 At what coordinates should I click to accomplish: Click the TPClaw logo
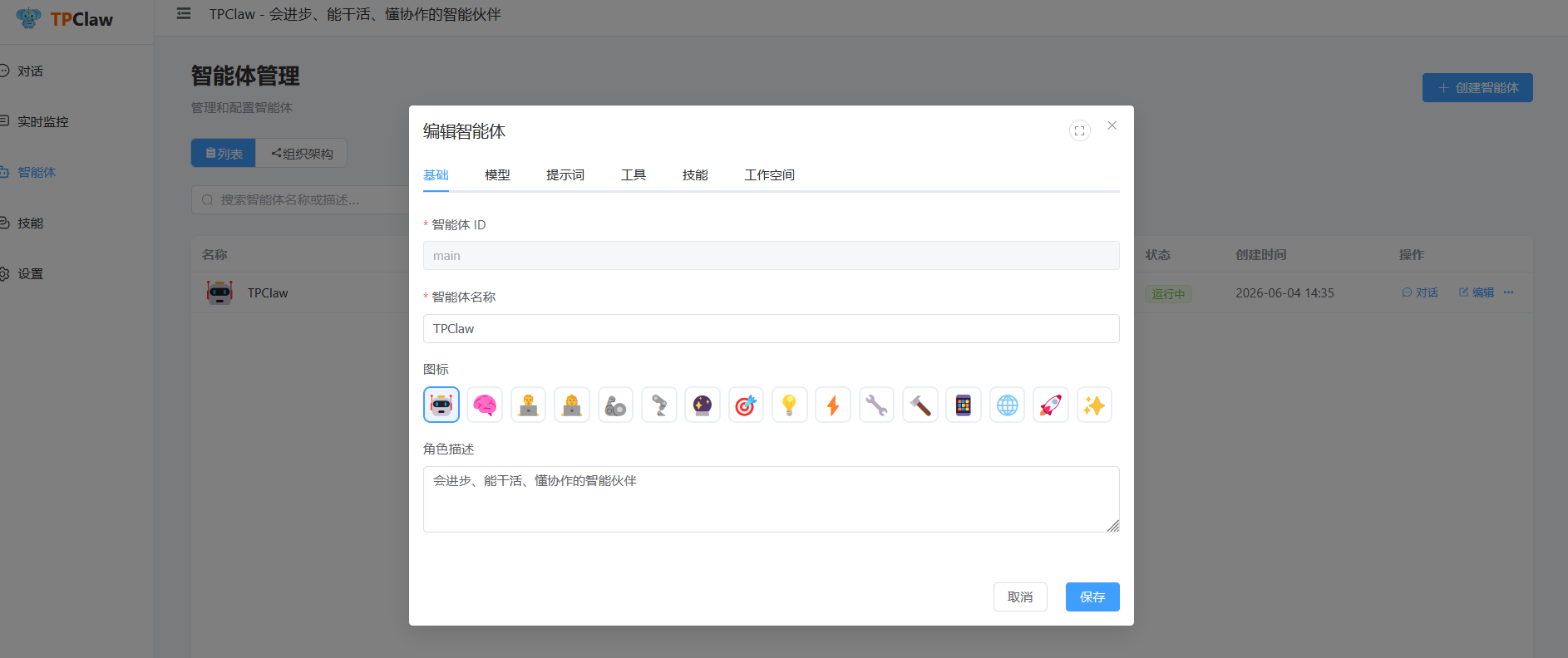click(65, 18)
